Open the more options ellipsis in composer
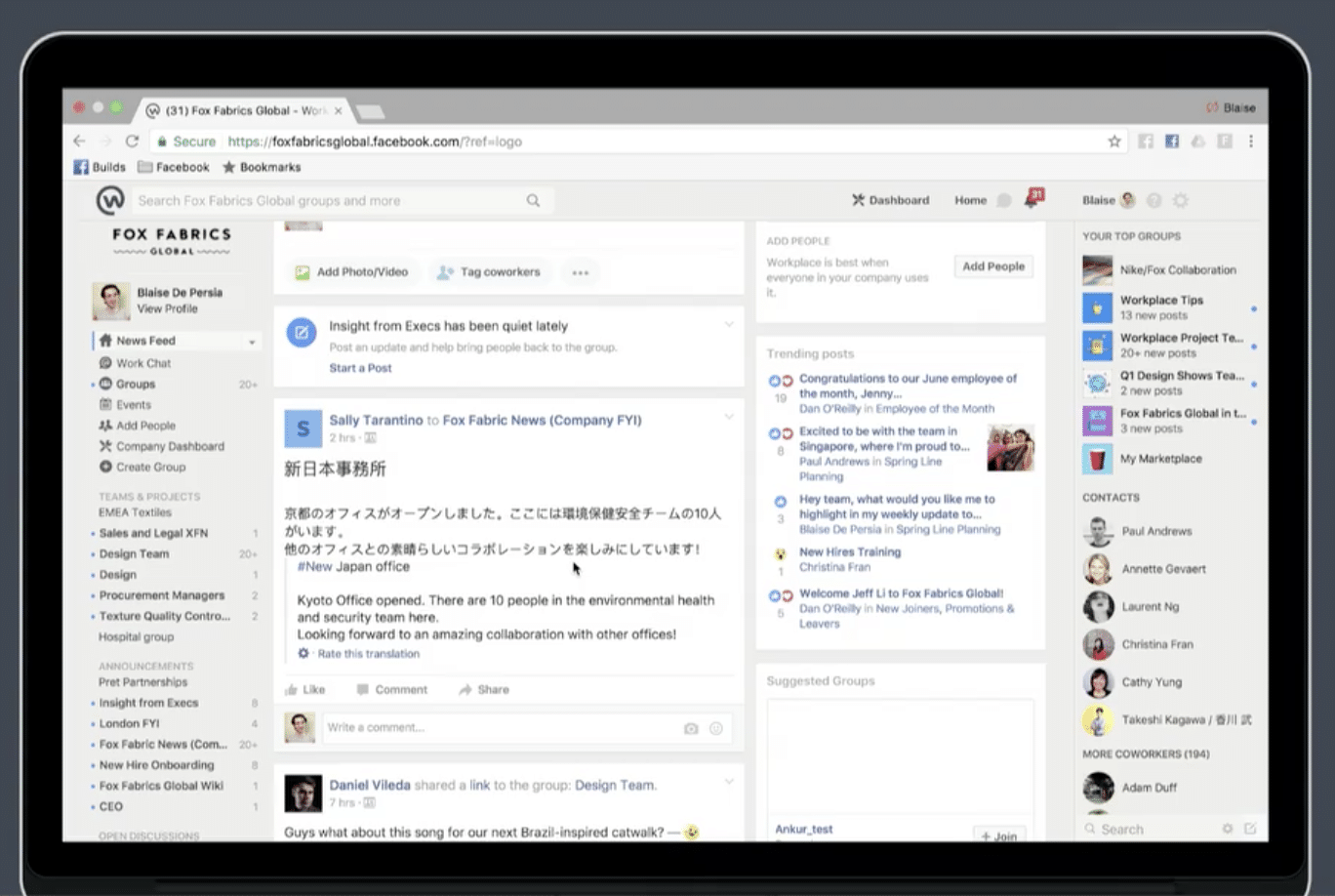The image size is (1335, 896). [x=581, y=272]
